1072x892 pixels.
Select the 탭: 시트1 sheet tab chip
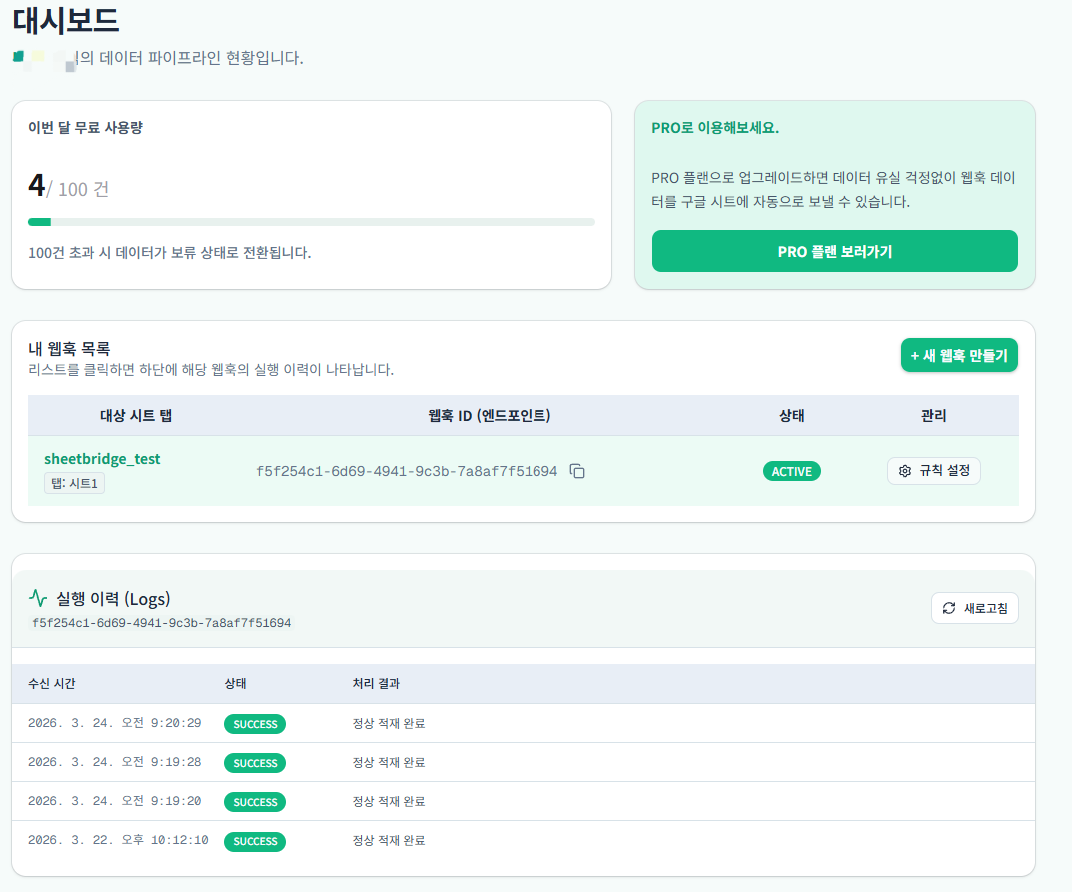(74, 482)
